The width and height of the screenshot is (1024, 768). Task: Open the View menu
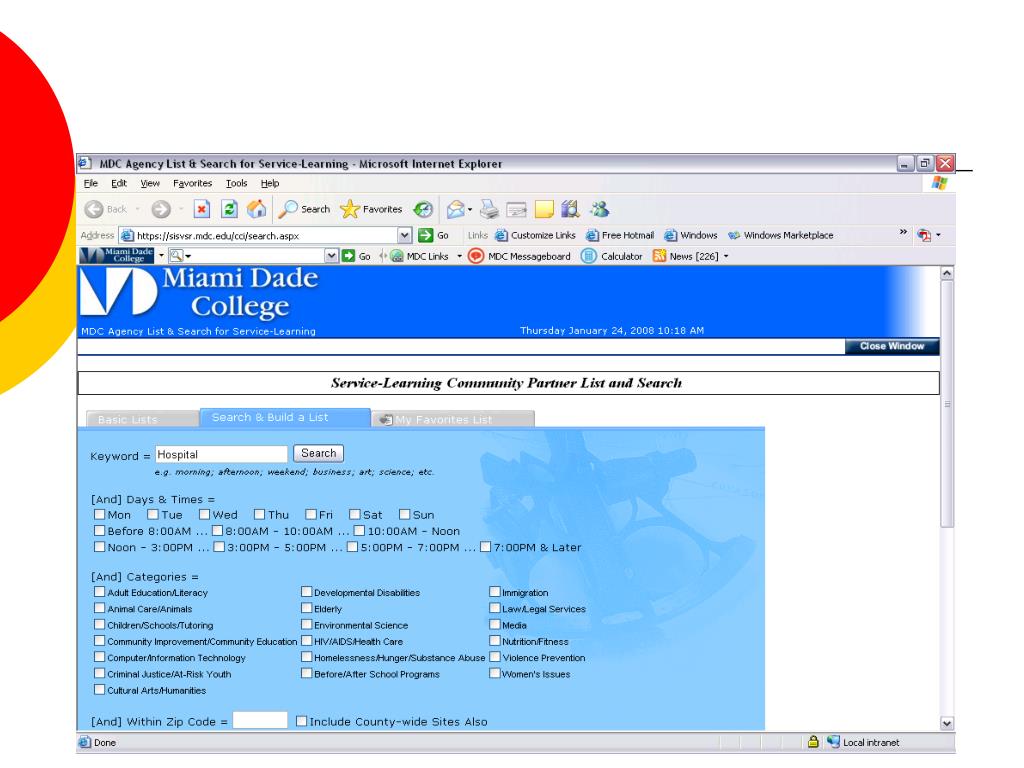150,184
